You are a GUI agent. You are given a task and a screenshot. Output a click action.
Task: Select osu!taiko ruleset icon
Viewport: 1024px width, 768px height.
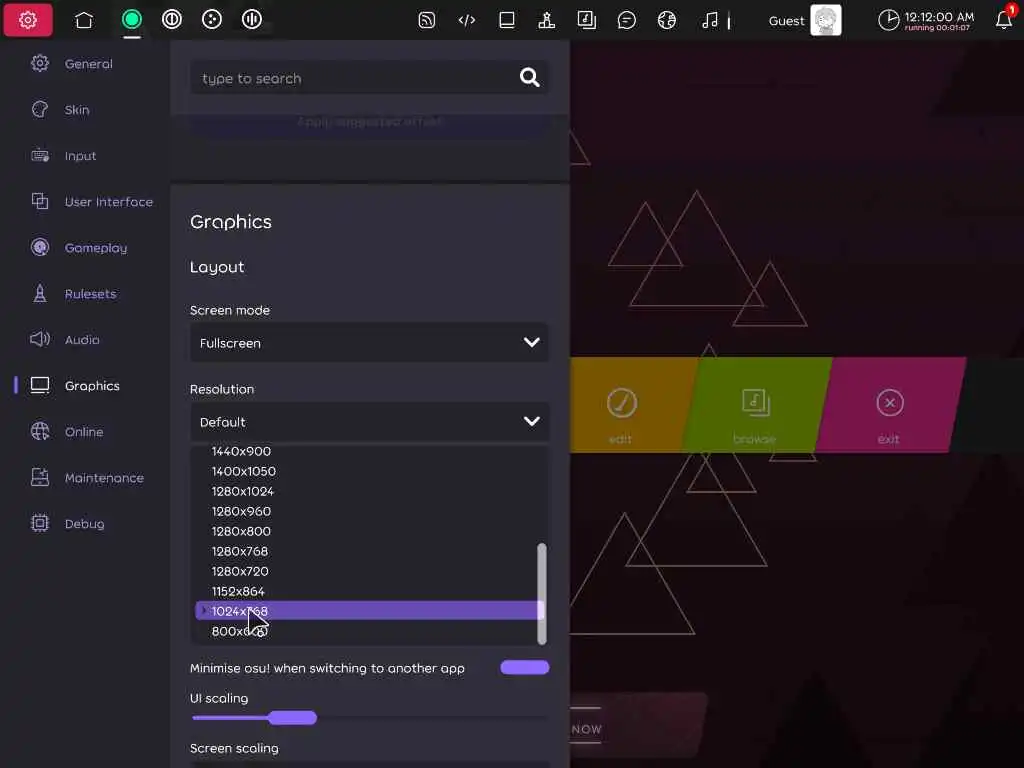tap(172, 20)
